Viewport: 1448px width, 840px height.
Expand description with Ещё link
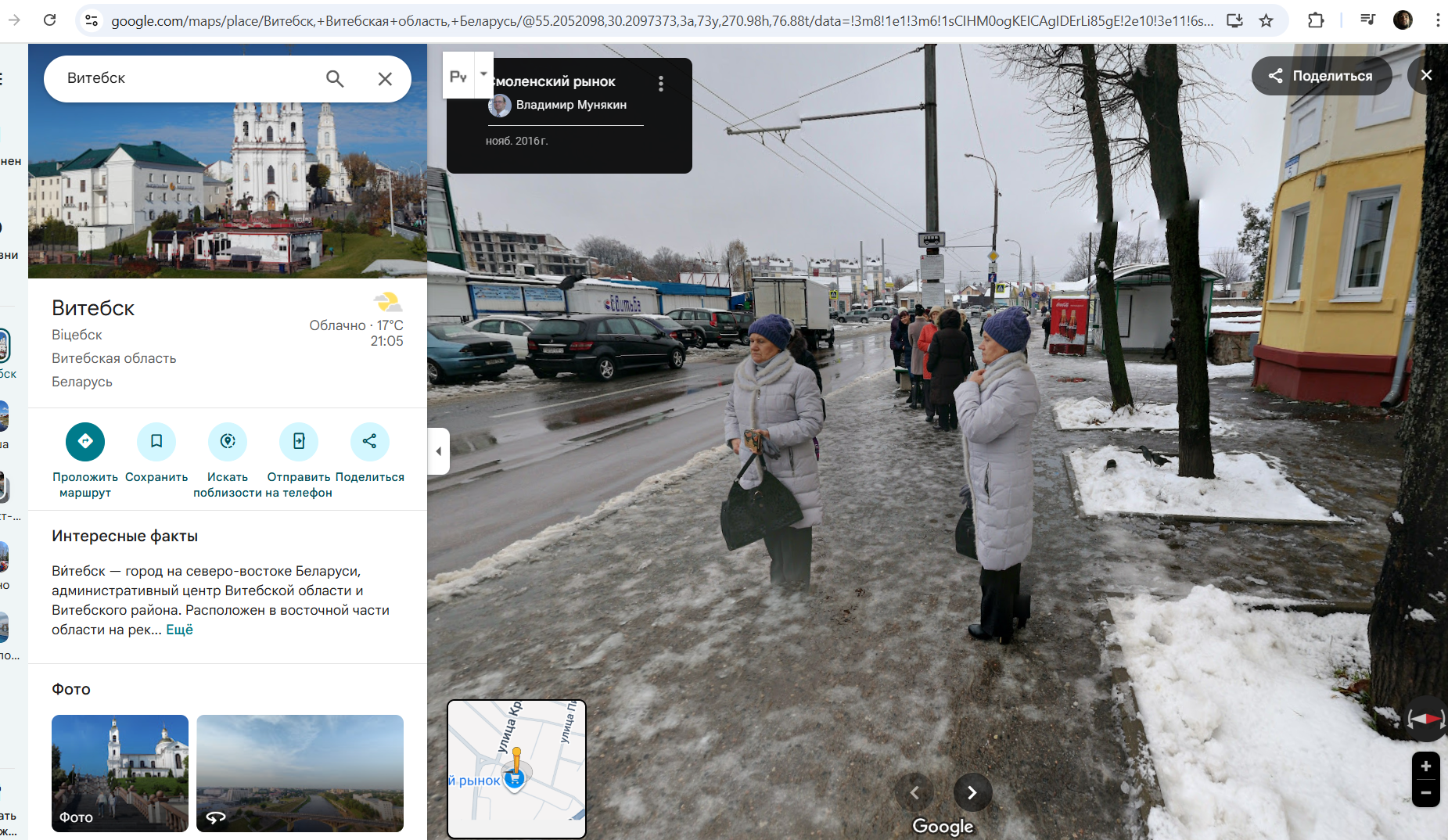click(x=179, y=630)
